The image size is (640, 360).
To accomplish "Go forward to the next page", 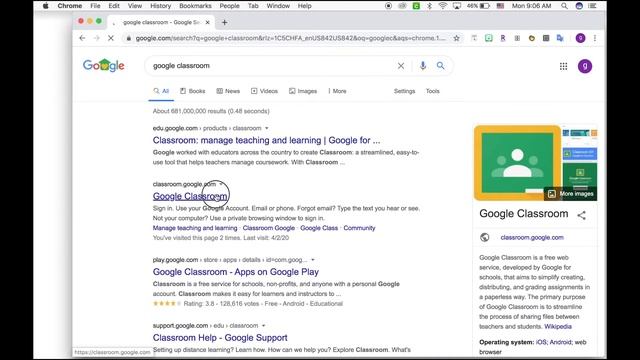I will tap(97, 38).
